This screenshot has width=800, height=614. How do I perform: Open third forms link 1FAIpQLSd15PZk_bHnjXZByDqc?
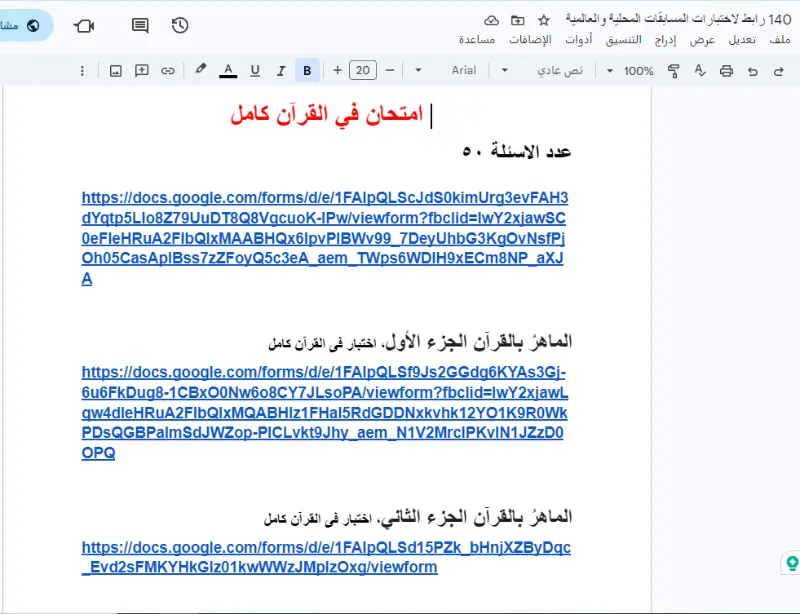tap(326, 557)
